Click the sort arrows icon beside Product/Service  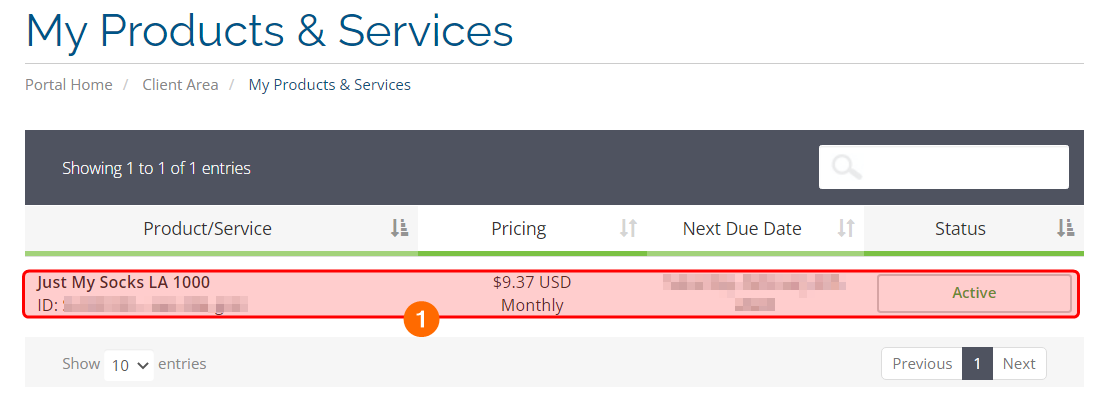point(399,229)
